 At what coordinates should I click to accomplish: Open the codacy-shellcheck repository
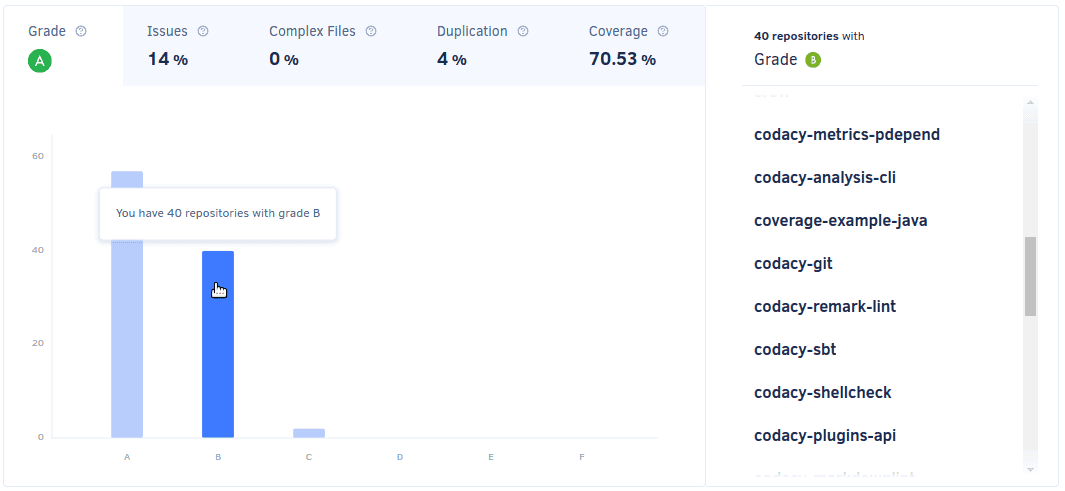click(823, 393)
